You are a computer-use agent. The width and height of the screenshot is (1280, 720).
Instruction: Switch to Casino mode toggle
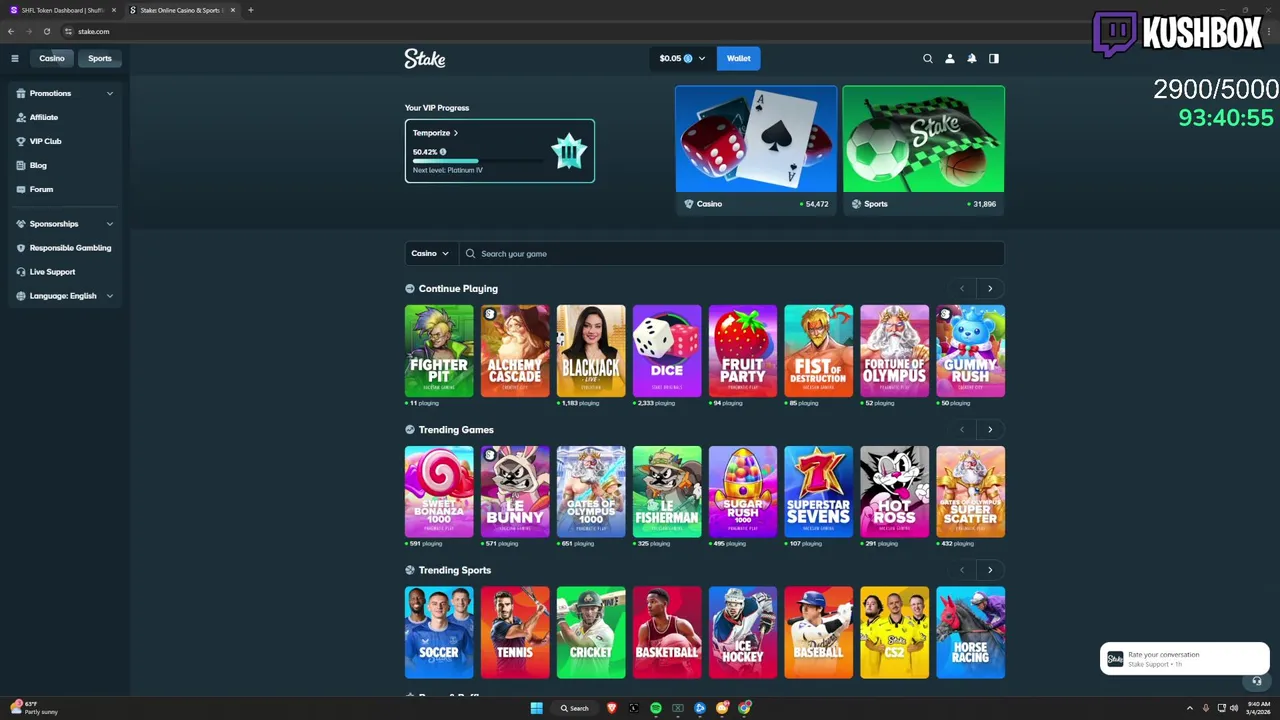coord(52,58)
